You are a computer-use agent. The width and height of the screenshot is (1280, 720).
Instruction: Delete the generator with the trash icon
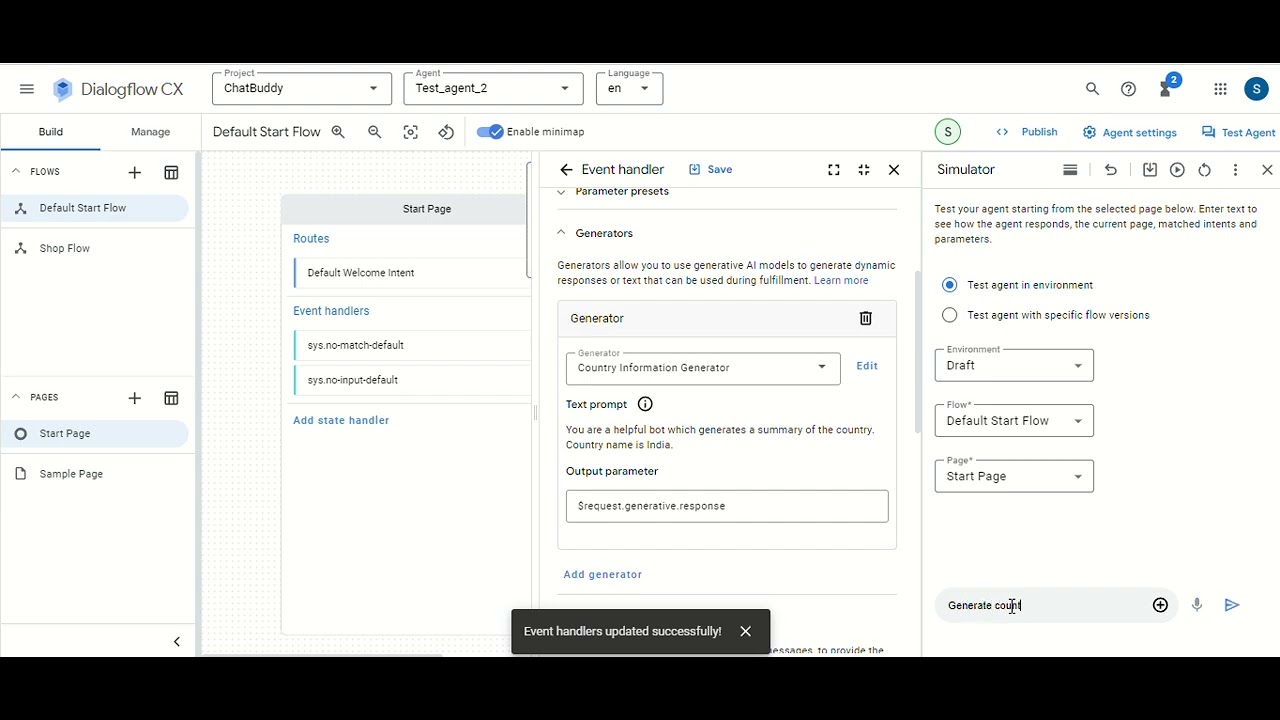866,318
